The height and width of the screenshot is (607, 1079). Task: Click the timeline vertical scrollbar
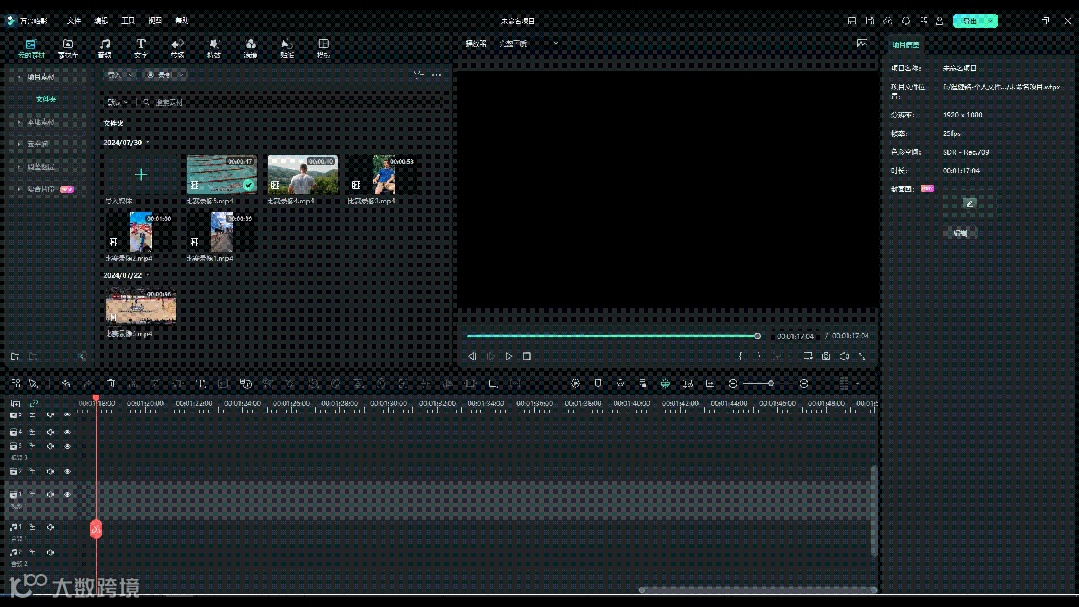coord(874,511)
